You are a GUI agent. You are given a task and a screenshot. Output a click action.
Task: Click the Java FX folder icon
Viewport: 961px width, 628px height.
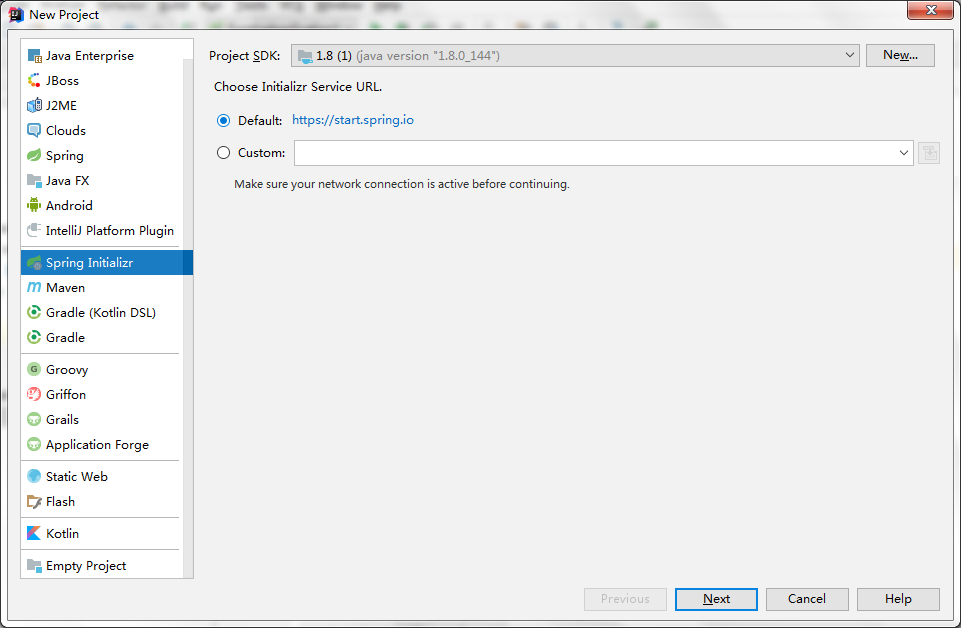pos(34,181)
